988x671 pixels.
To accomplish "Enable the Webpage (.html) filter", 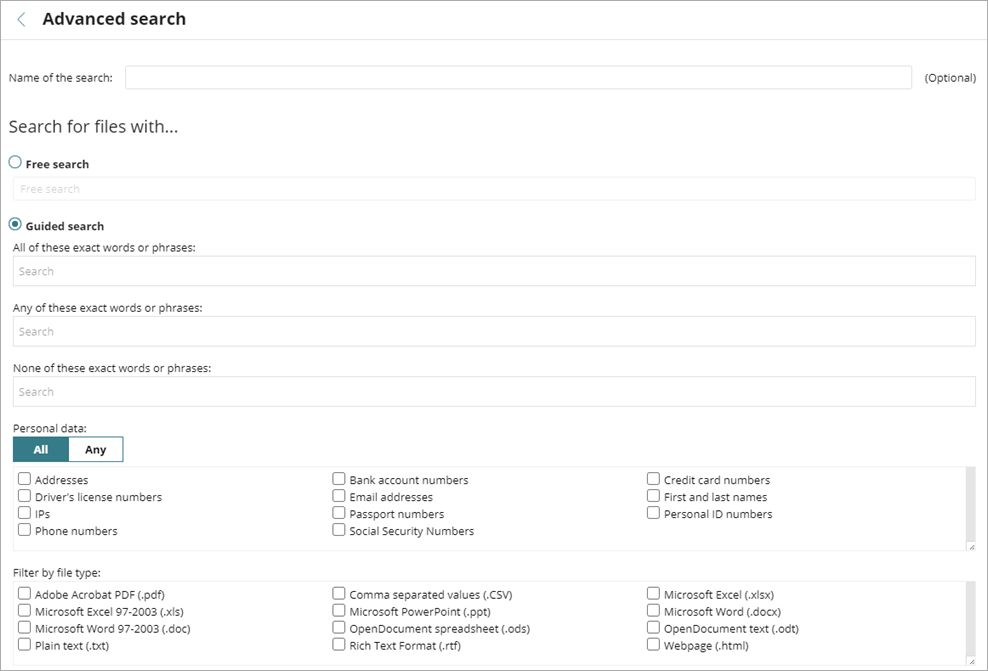I will (652, 645).
